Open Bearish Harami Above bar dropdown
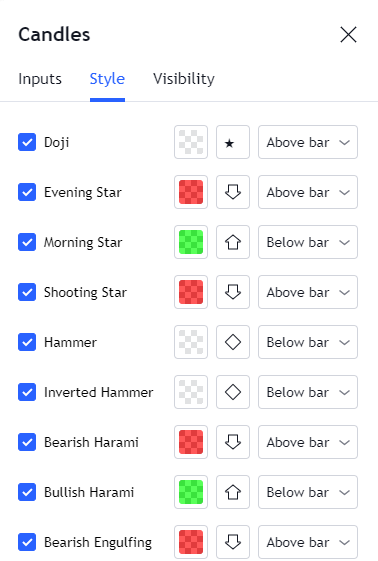This screenshot has height=561, width=378. click(308, 442)
